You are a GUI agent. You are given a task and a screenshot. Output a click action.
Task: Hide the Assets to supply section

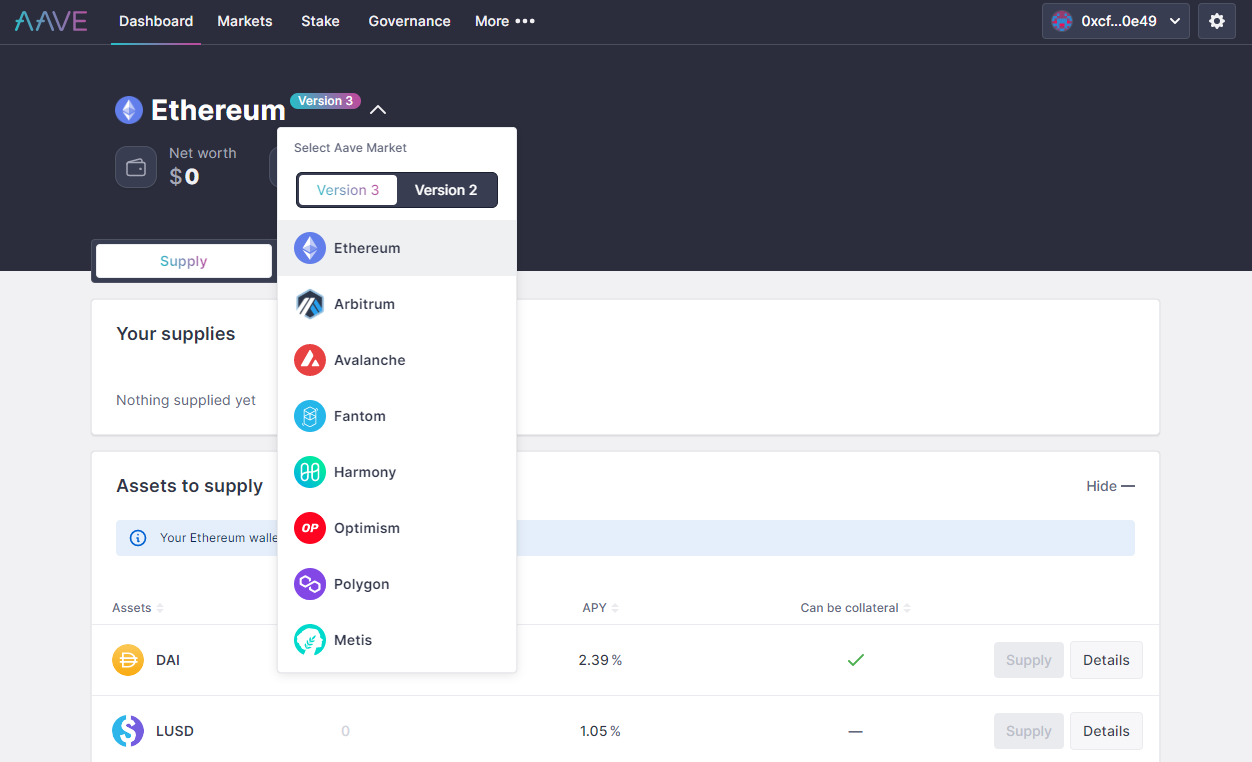[x=1111, y=486]
